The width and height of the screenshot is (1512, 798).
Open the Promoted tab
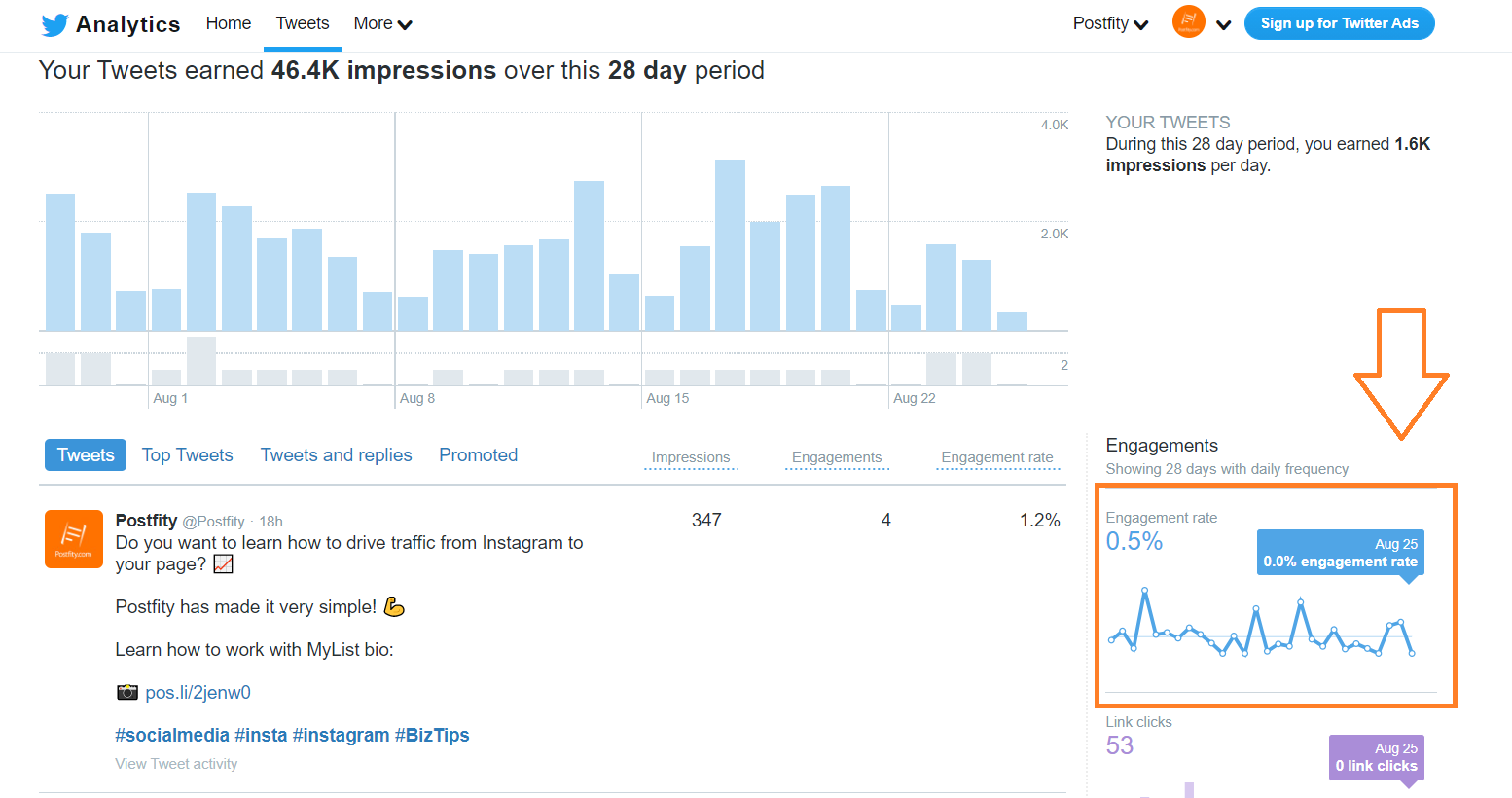tap(478, 454)
